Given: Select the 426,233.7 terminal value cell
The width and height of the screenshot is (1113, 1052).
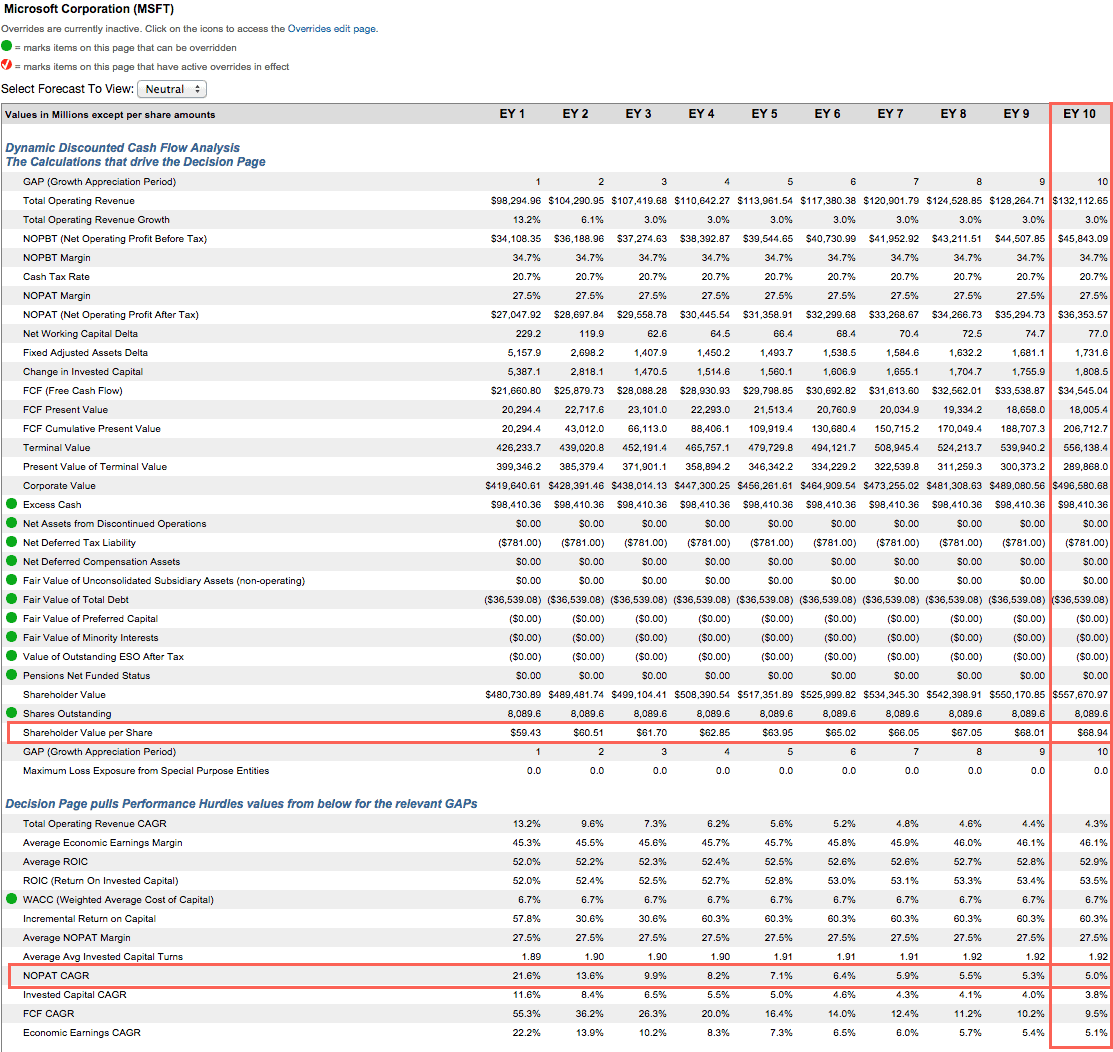Looking at the screenshot, I should (x=518, y=448).
